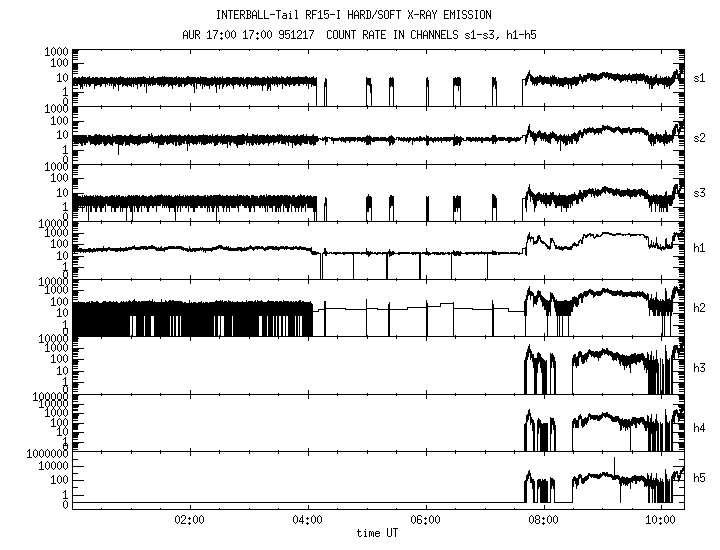
Task: Click the h4 channel label
Action: point(699,425)
